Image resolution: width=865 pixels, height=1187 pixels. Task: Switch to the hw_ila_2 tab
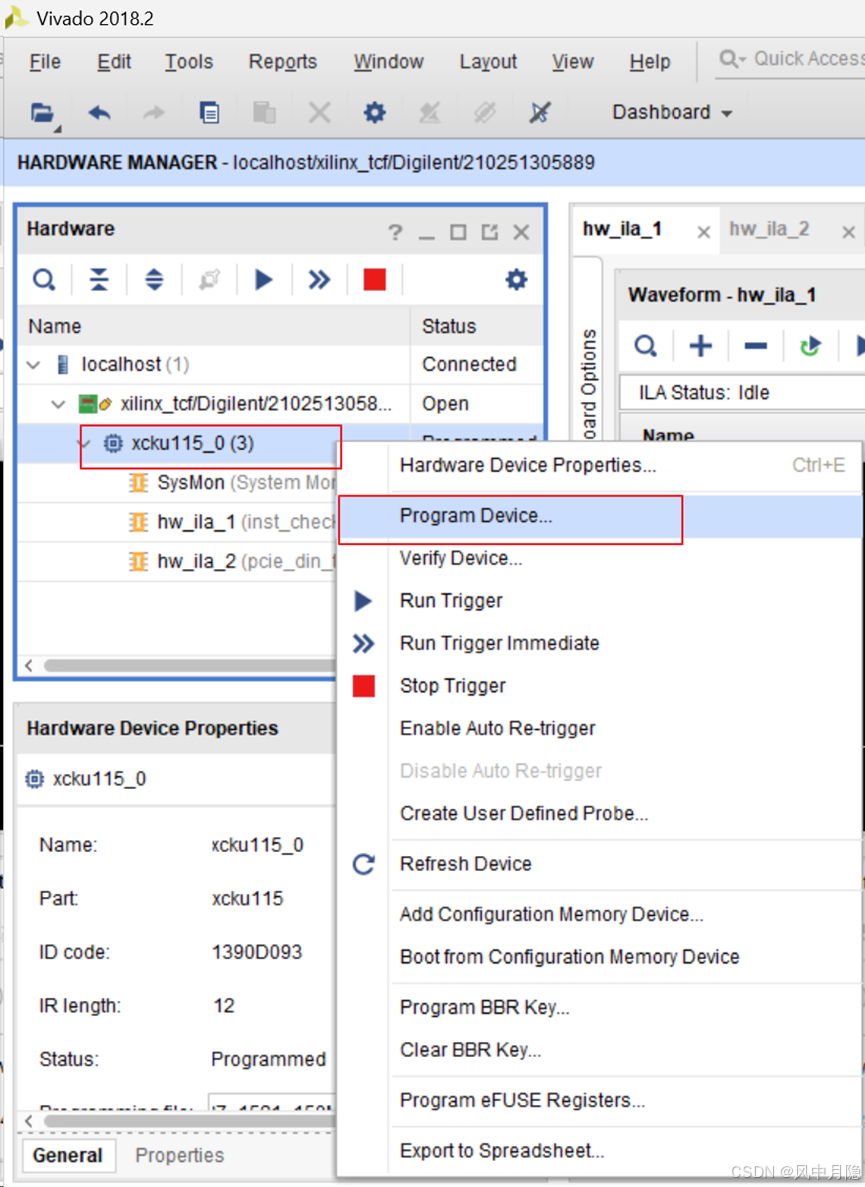(x=769, y=229)
